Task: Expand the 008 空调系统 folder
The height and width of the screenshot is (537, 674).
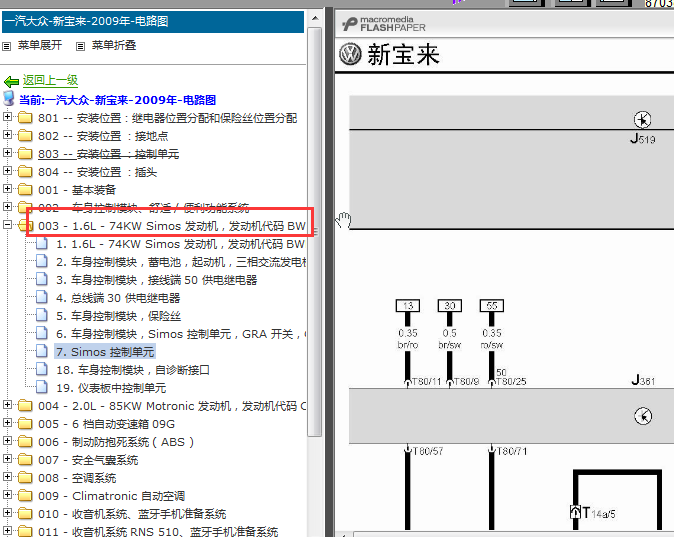Action: [7, 477]
